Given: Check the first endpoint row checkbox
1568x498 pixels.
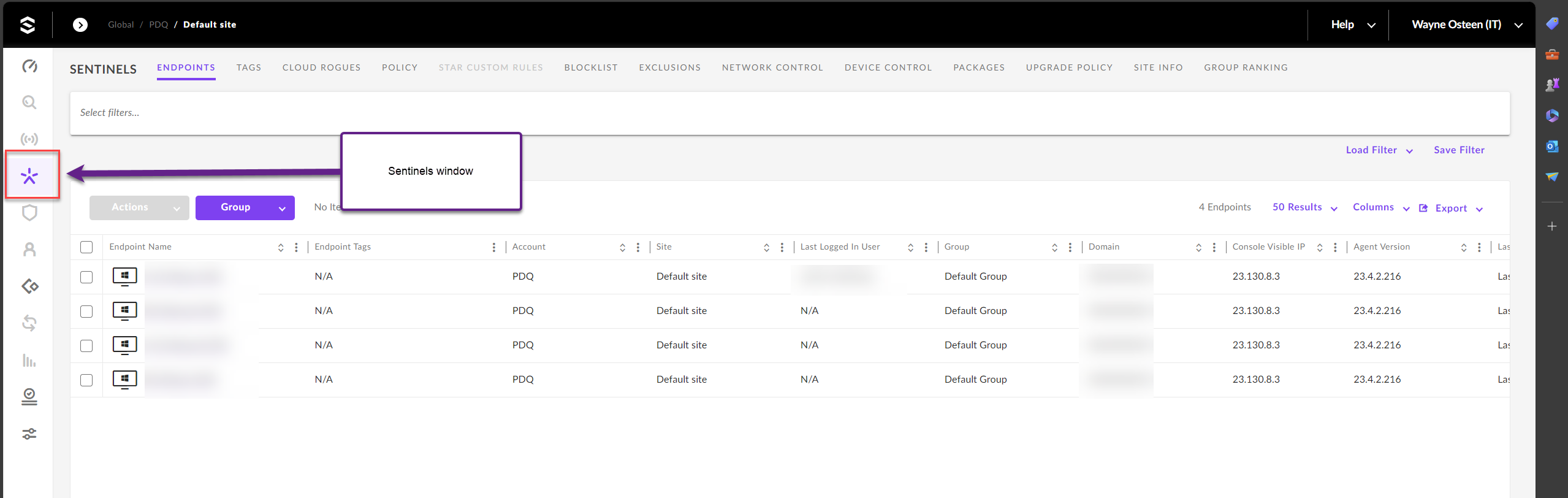Looking at the screenshot, I should [86, 277].
